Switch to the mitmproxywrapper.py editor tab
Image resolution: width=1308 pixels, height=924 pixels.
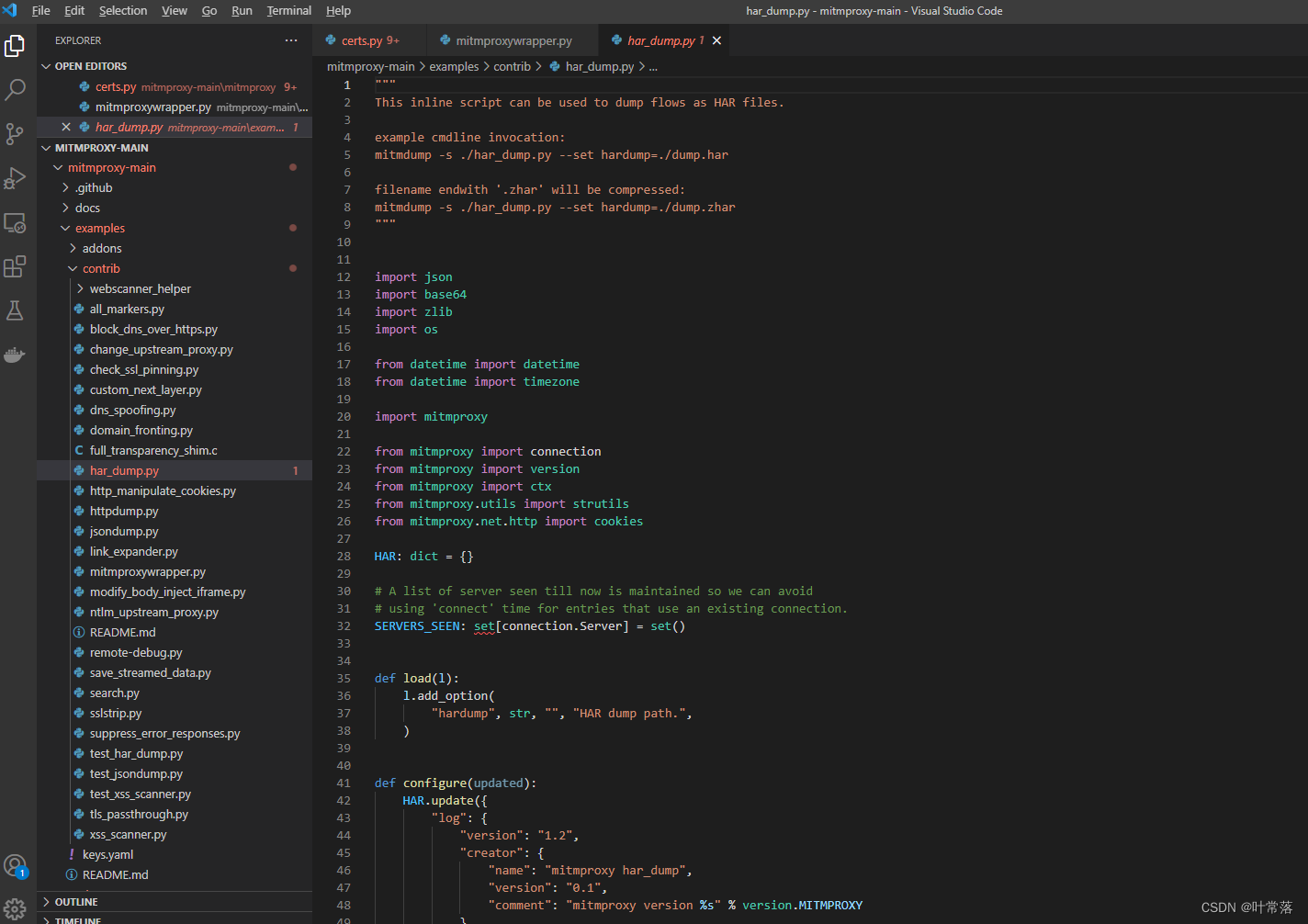pyautogui.click(x=513, y=40)
